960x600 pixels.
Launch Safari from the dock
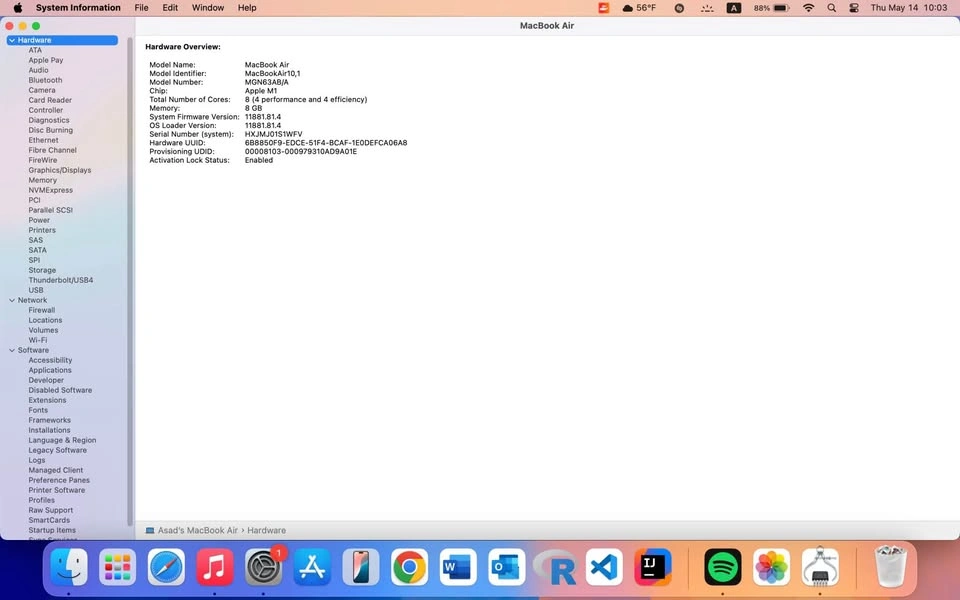click(166, 567)
